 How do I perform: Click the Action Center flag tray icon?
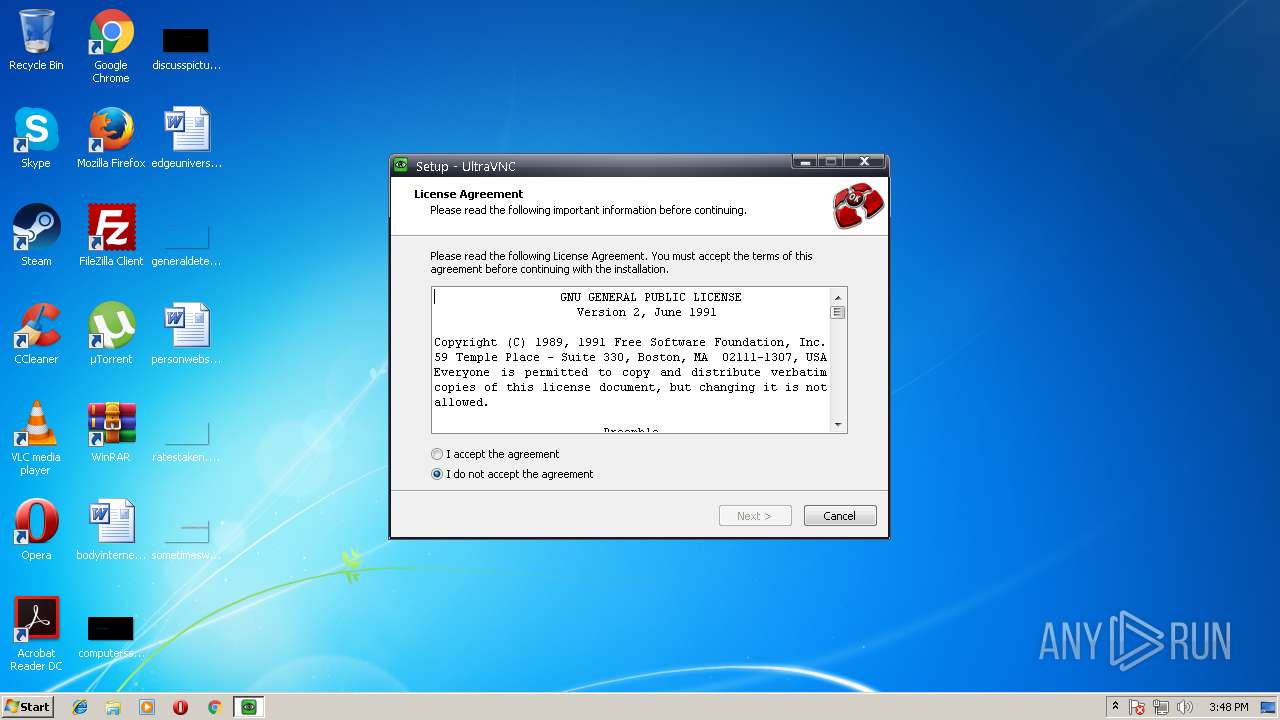click(x=1138, y=707)
